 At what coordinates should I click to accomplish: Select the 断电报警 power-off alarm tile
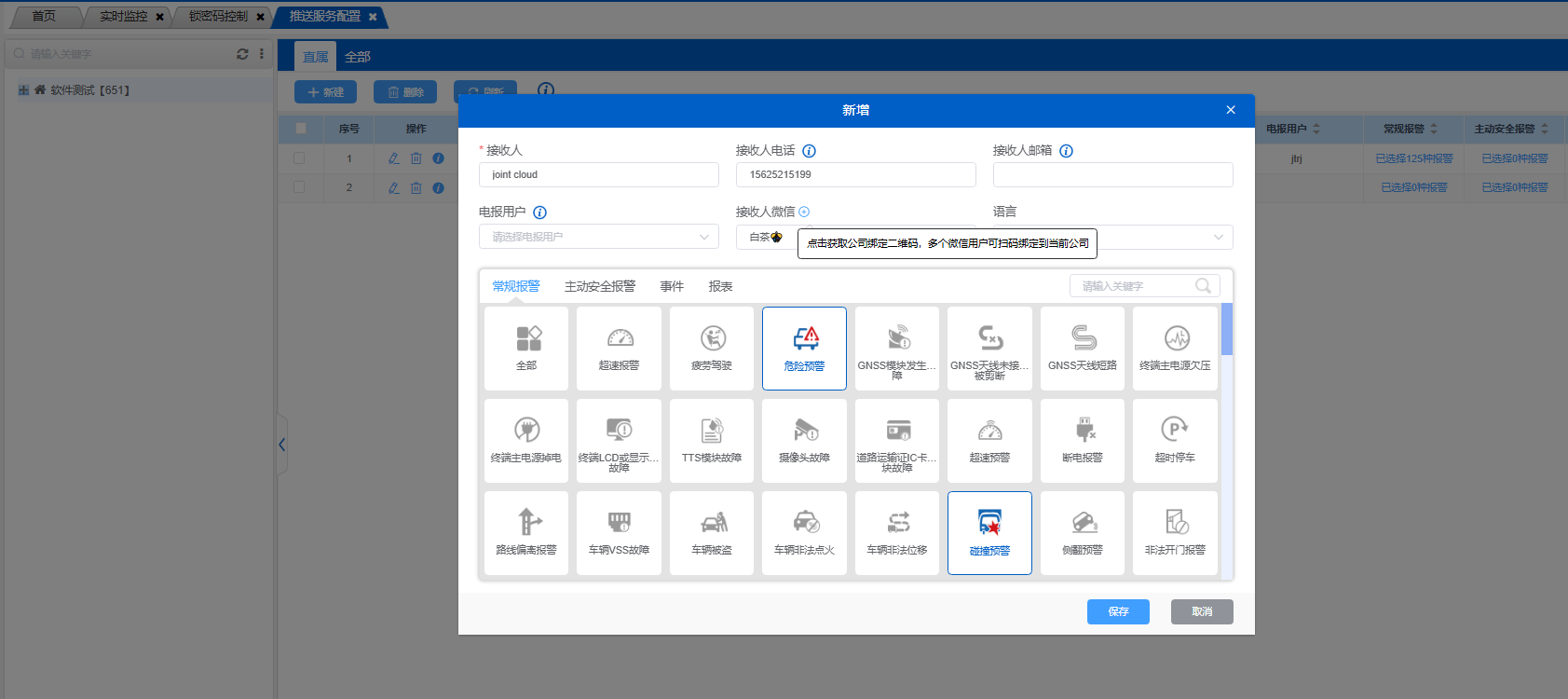click(1083, 441)
